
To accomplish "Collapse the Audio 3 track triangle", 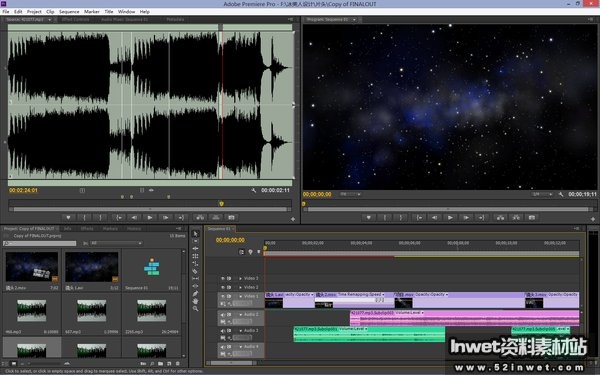I will (x=240, y=331).
